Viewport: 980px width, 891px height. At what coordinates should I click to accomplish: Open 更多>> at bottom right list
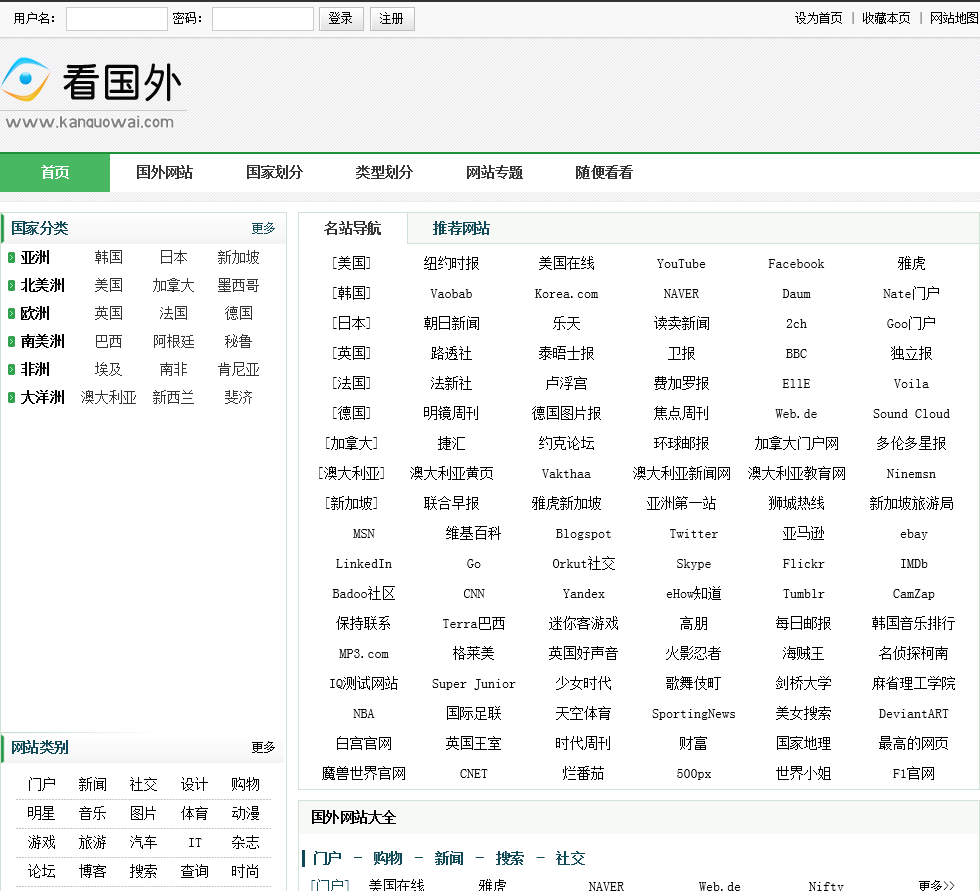[943, 885]
